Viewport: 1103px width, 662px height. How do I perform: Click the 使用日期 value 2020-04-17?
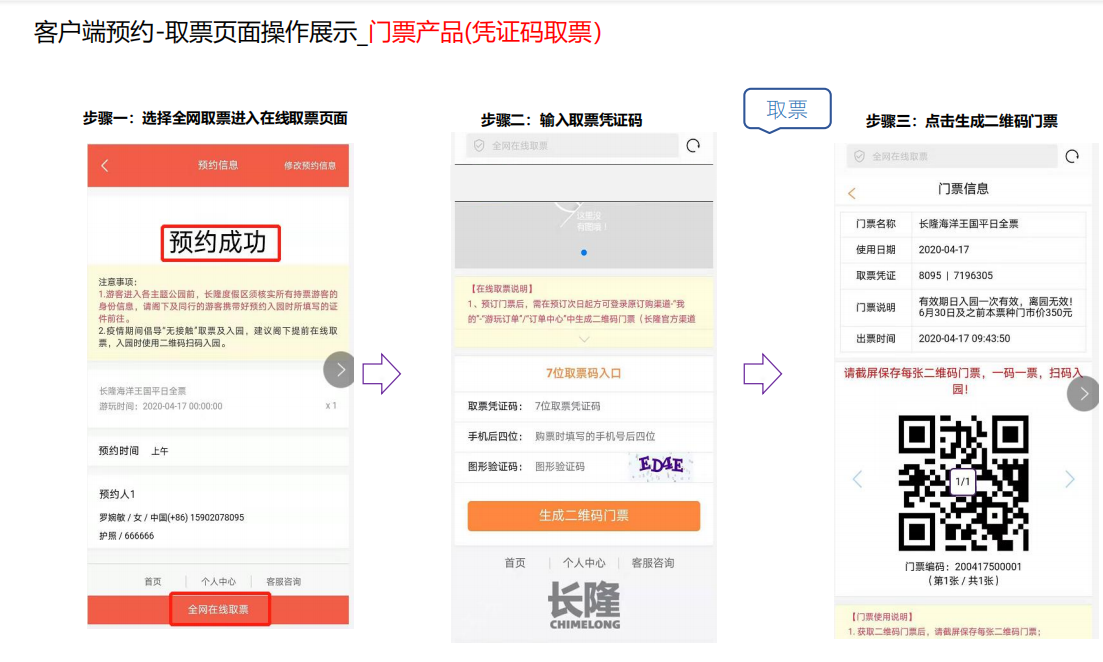pos(944,250)
